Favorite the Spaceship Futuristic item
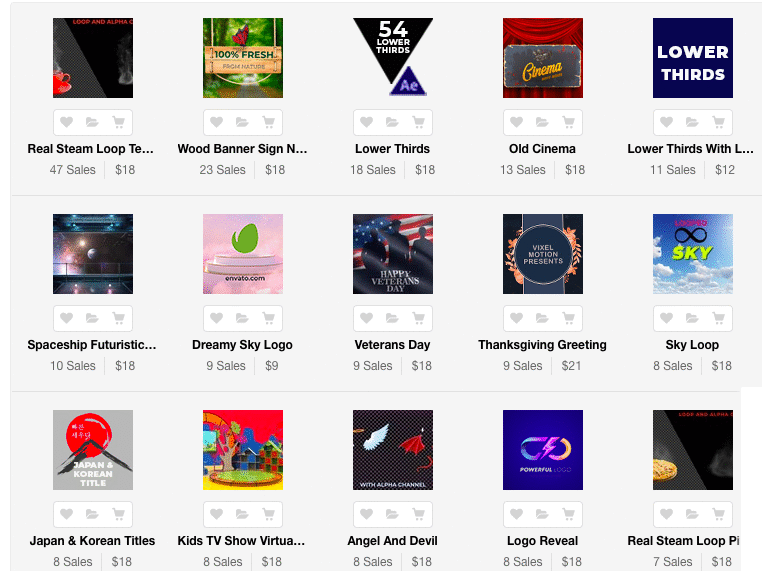Viewport: 762px width, 571px height. pos(67,318)
